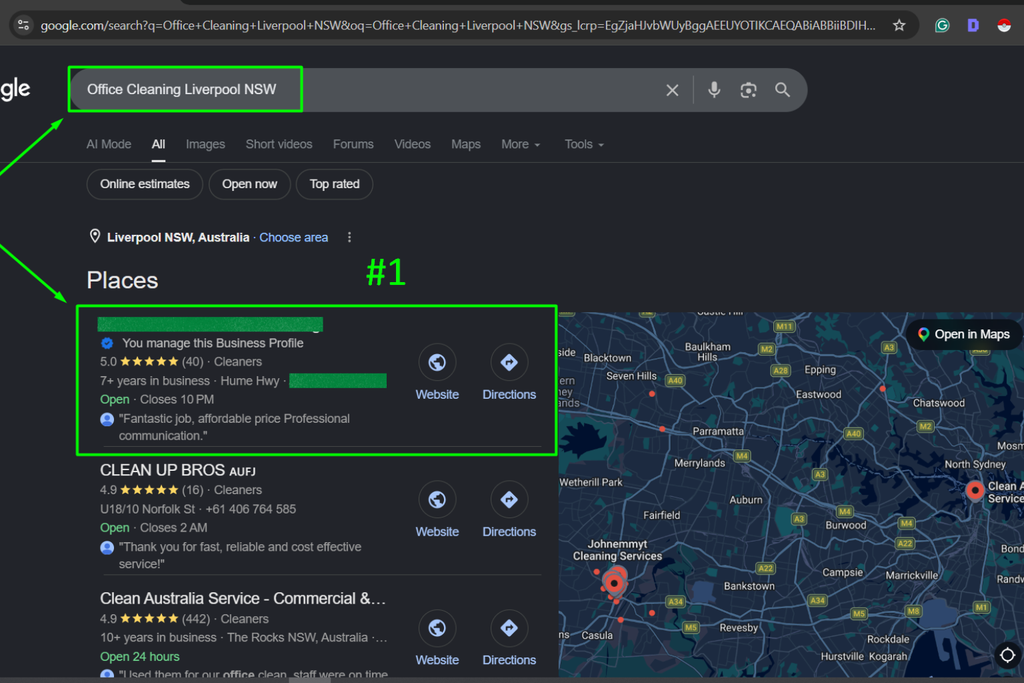Viewport: 1024px width, 683px height.
Task: Bookmark this page with the star icon
Action: [899, 25]
